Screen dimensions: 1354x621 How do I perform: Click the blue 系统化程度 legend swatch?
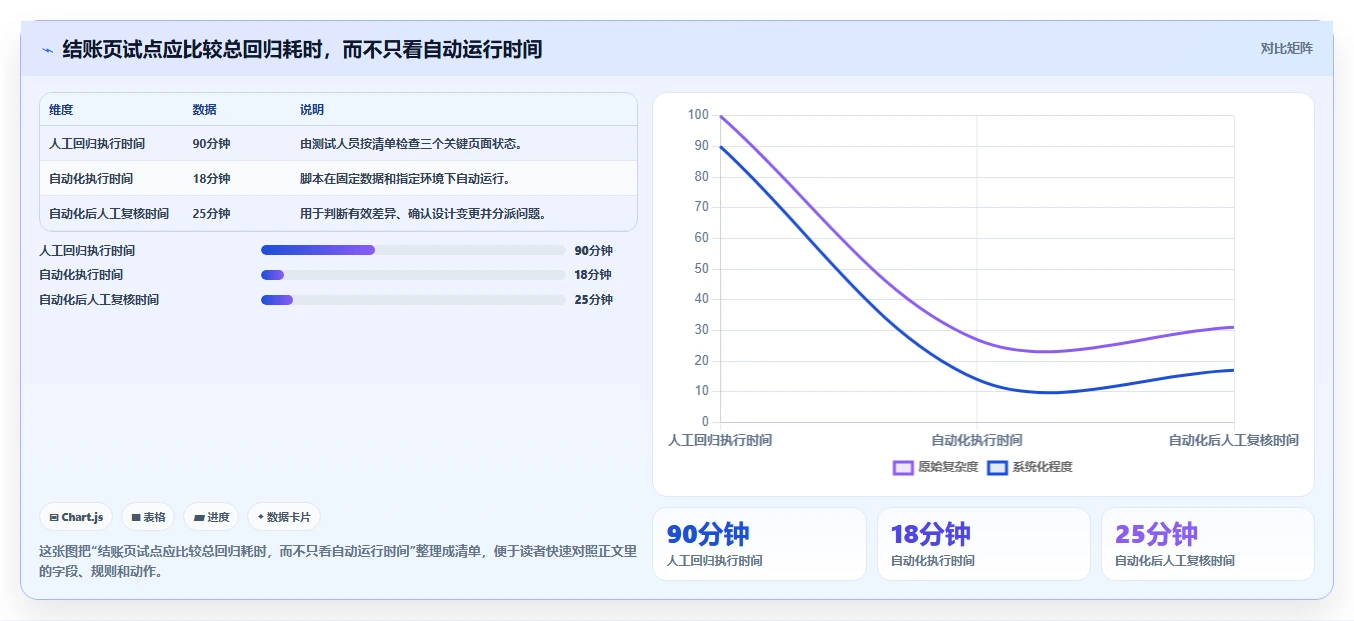(x=997, y=467)
